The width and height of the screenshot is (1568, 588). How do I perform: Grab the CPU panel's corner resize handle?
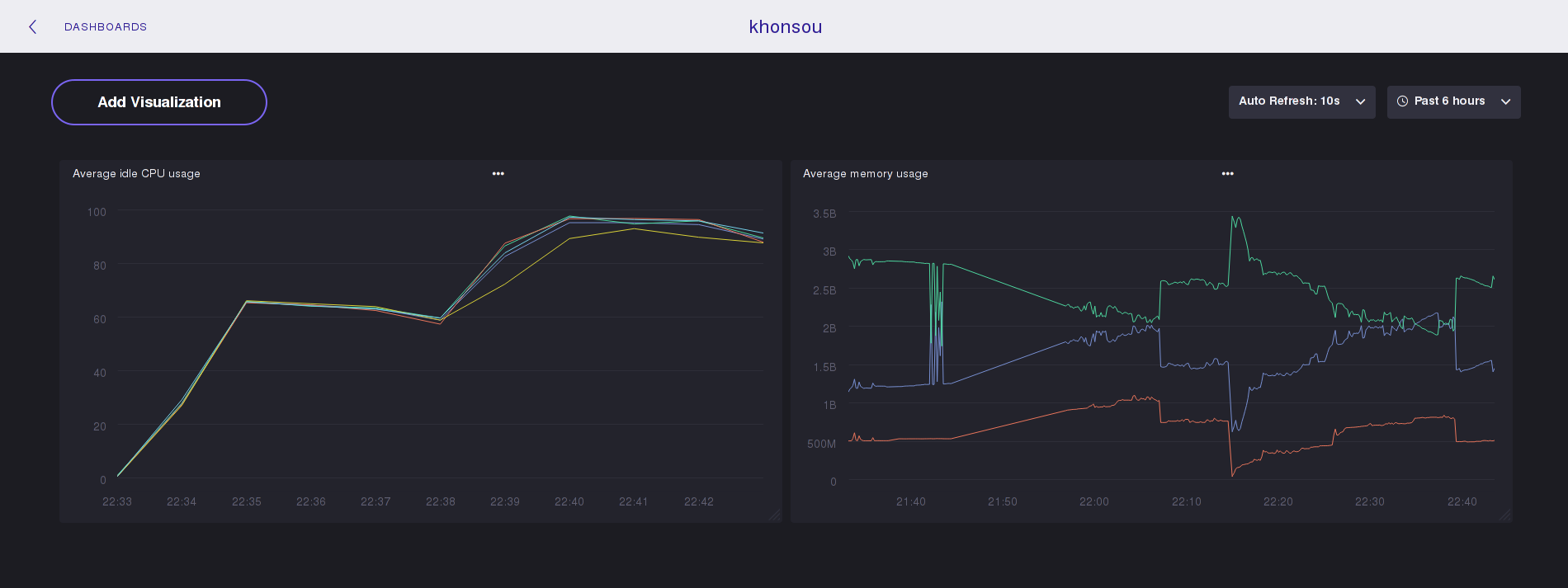[774, 515]
